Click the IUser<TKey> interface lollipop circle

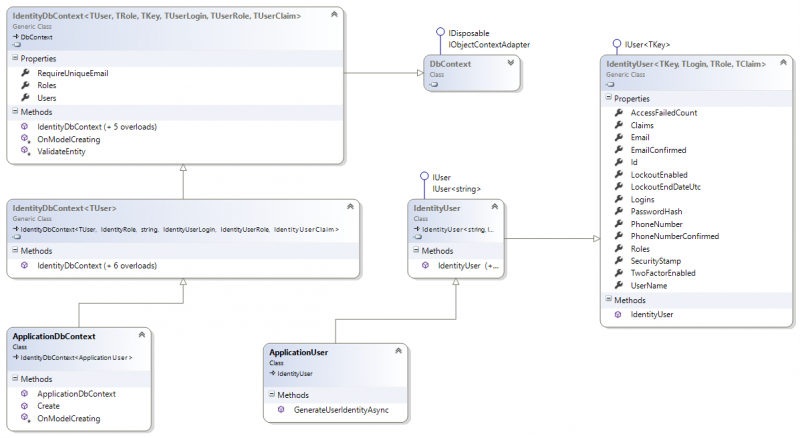[617, 44]
